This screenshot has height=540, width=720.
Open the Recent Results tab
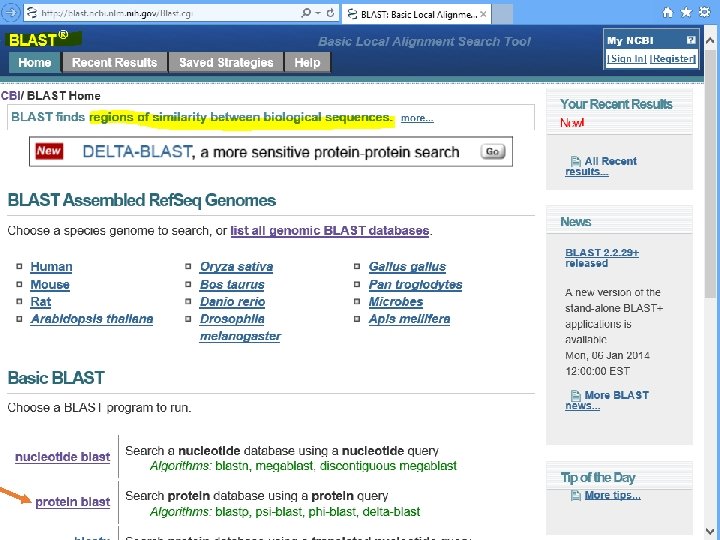click(114, 62)
